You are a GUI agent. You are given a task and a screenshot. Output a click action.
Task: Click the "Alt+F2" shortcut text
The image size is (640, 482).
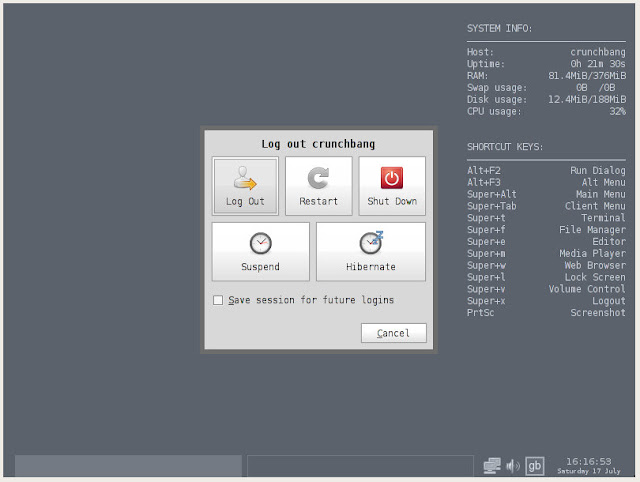pos(484,171)
